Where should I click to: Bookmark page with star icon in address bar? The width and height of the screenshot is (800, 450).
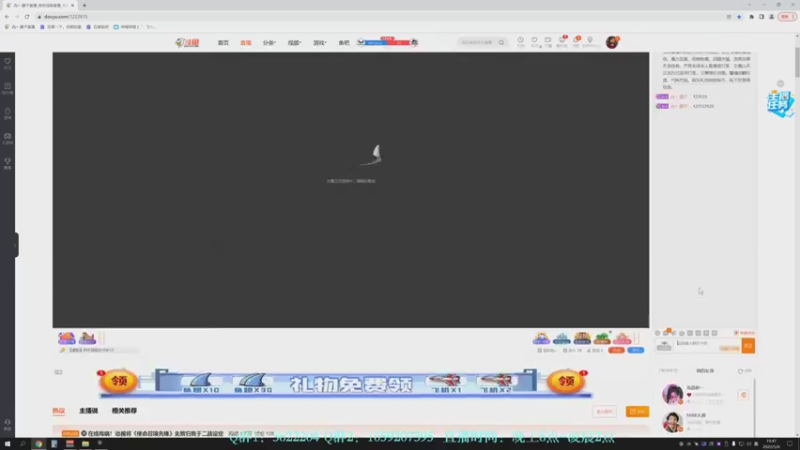pos(739,17)
